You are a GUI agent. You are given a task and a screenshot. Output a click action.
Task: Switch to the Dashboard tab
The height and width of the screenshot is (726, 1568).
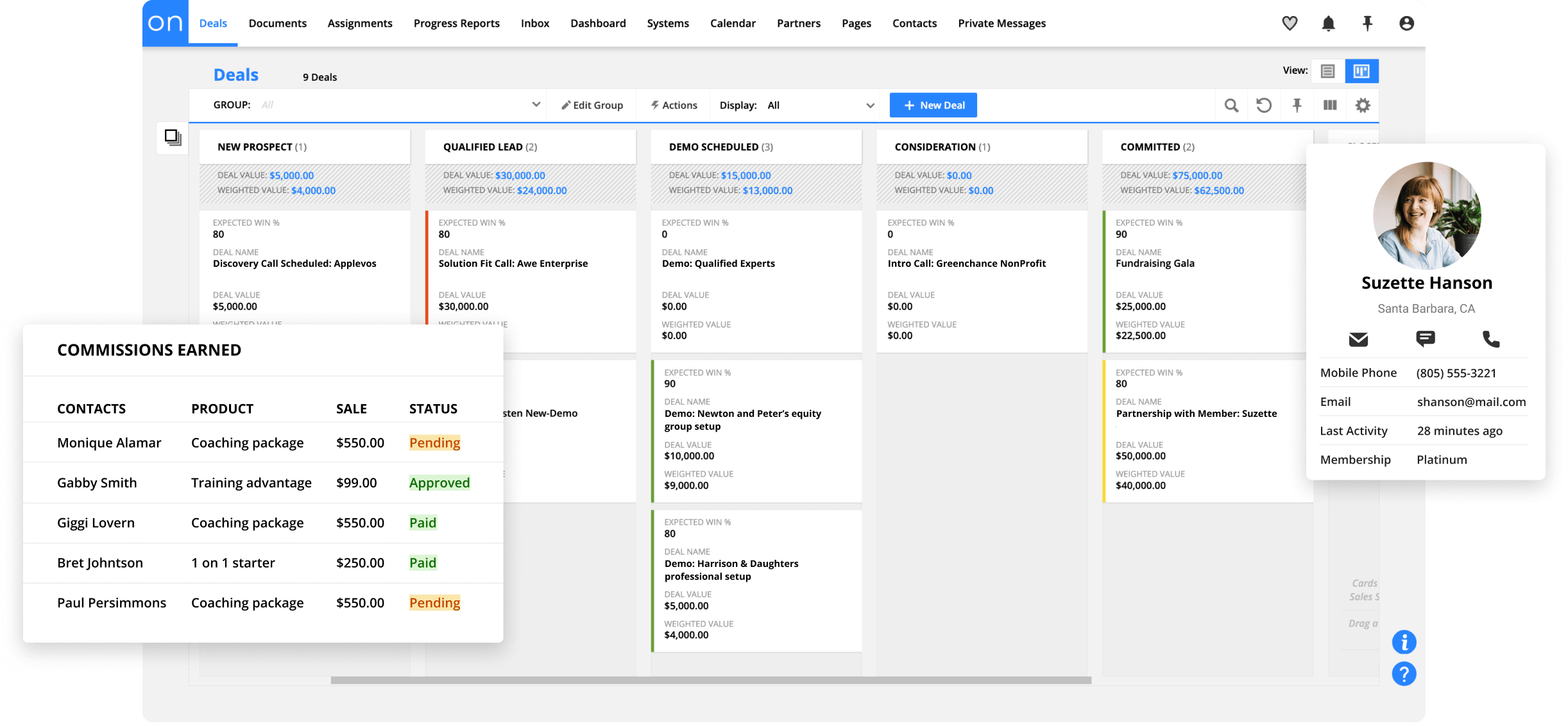[598, 23]
